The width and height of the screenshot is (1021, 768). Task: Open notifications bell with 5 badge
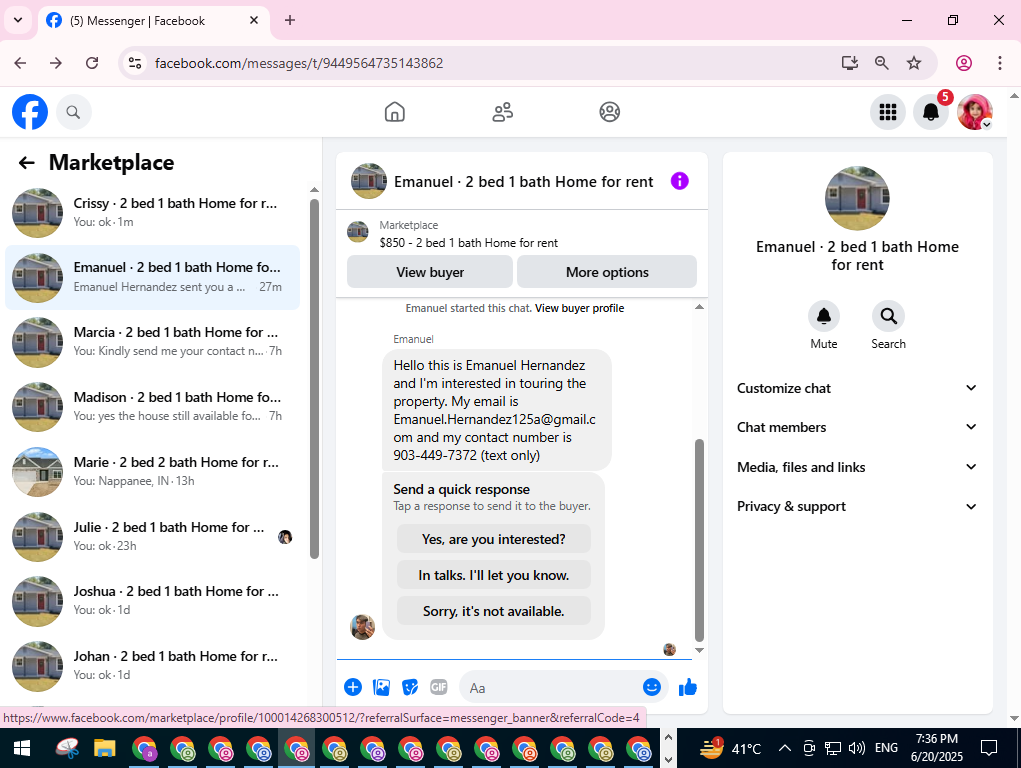pyautogui.click(x=931, y=112)
